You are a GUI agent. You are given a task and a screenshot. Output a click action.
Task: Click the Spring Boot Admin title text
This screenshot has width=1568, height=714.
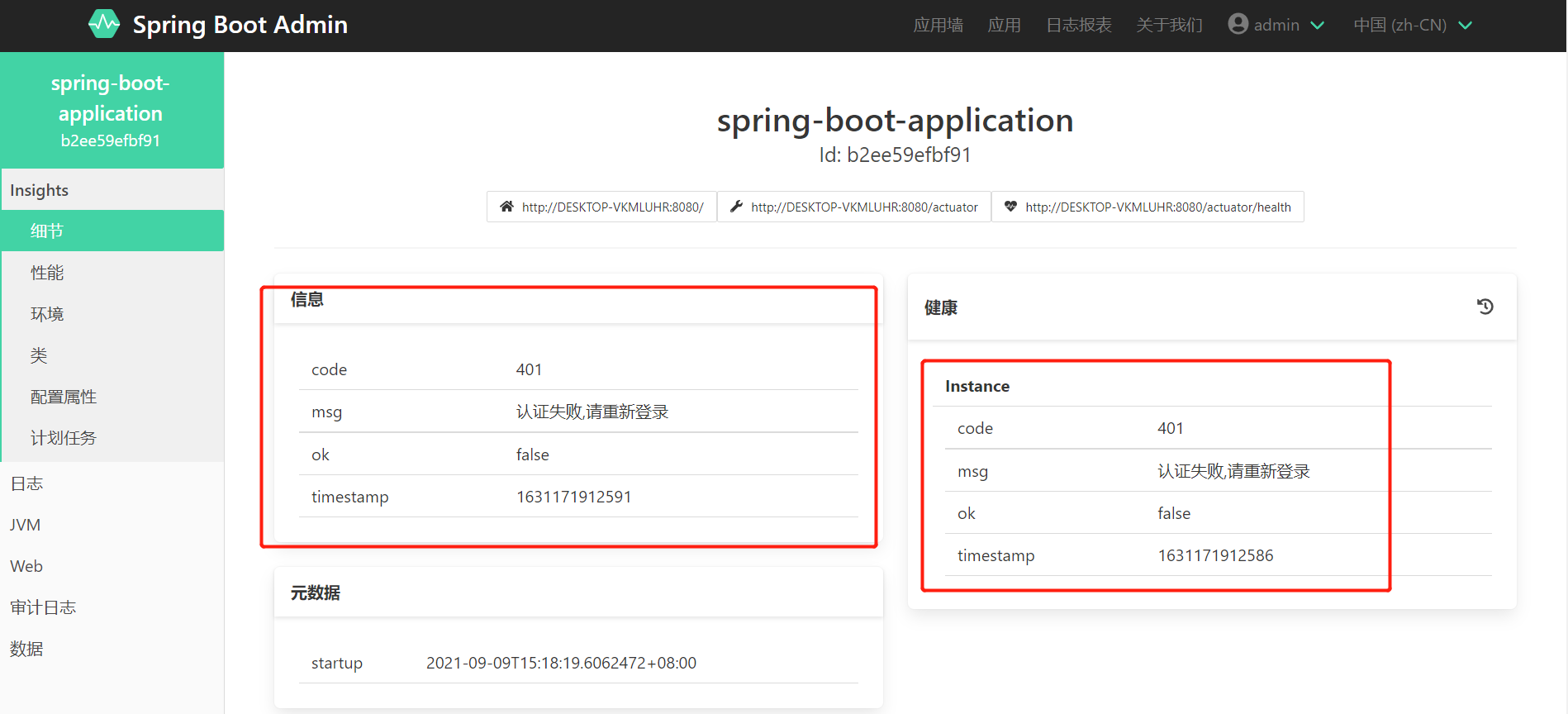(240, 25)
